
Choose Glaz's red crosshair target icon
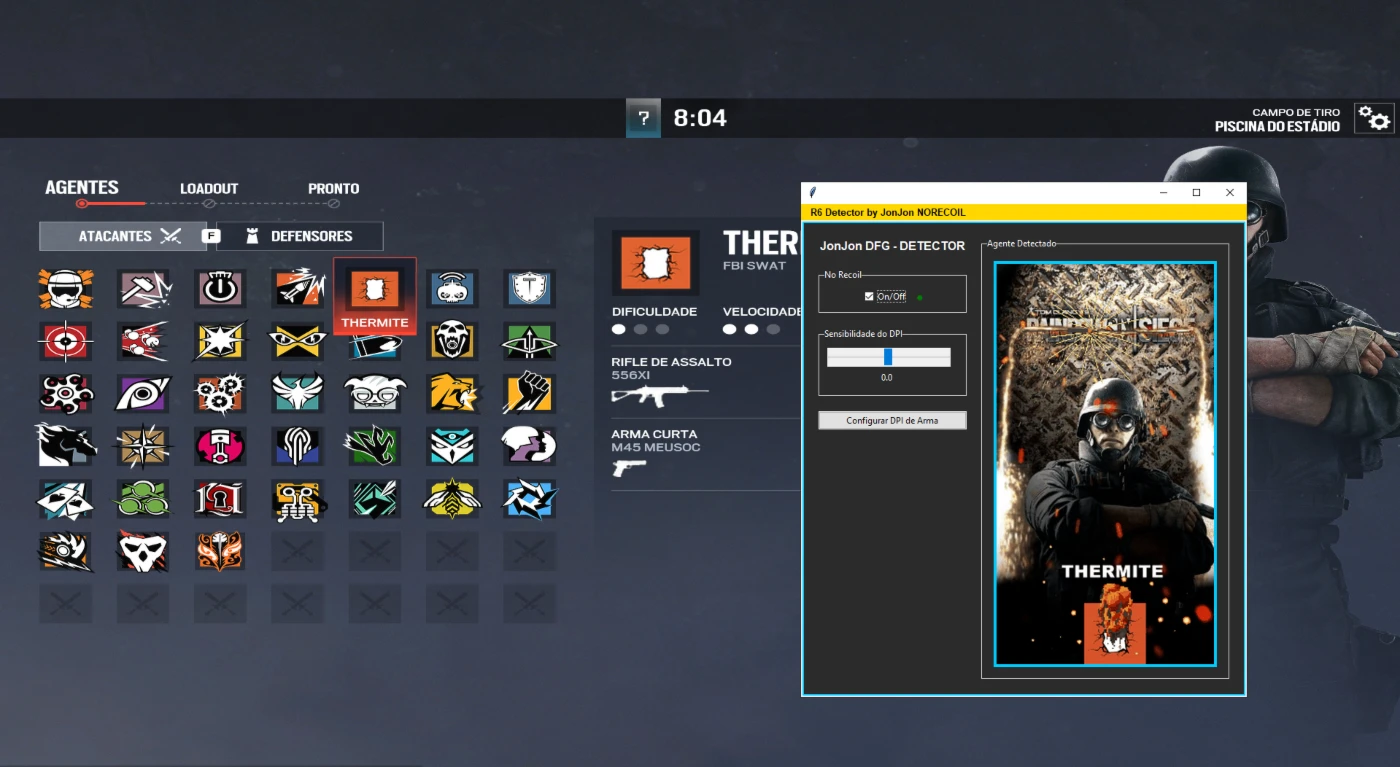(66, 341)
